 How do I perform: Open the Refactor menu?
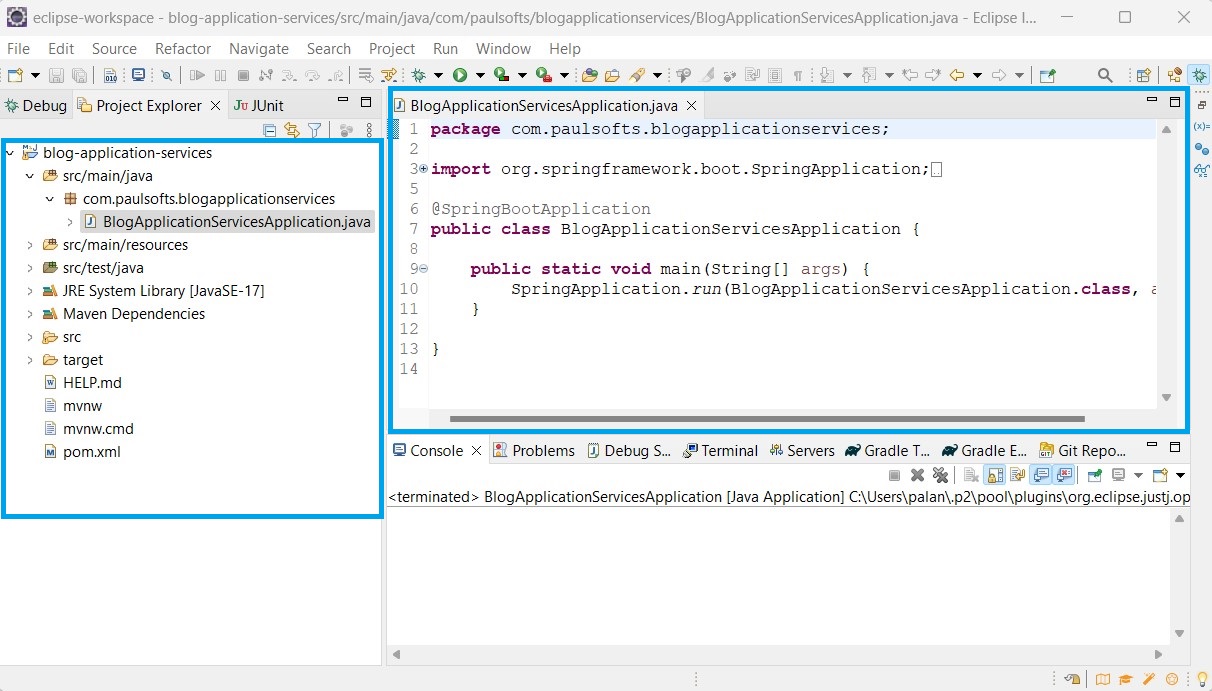[182, 48]
